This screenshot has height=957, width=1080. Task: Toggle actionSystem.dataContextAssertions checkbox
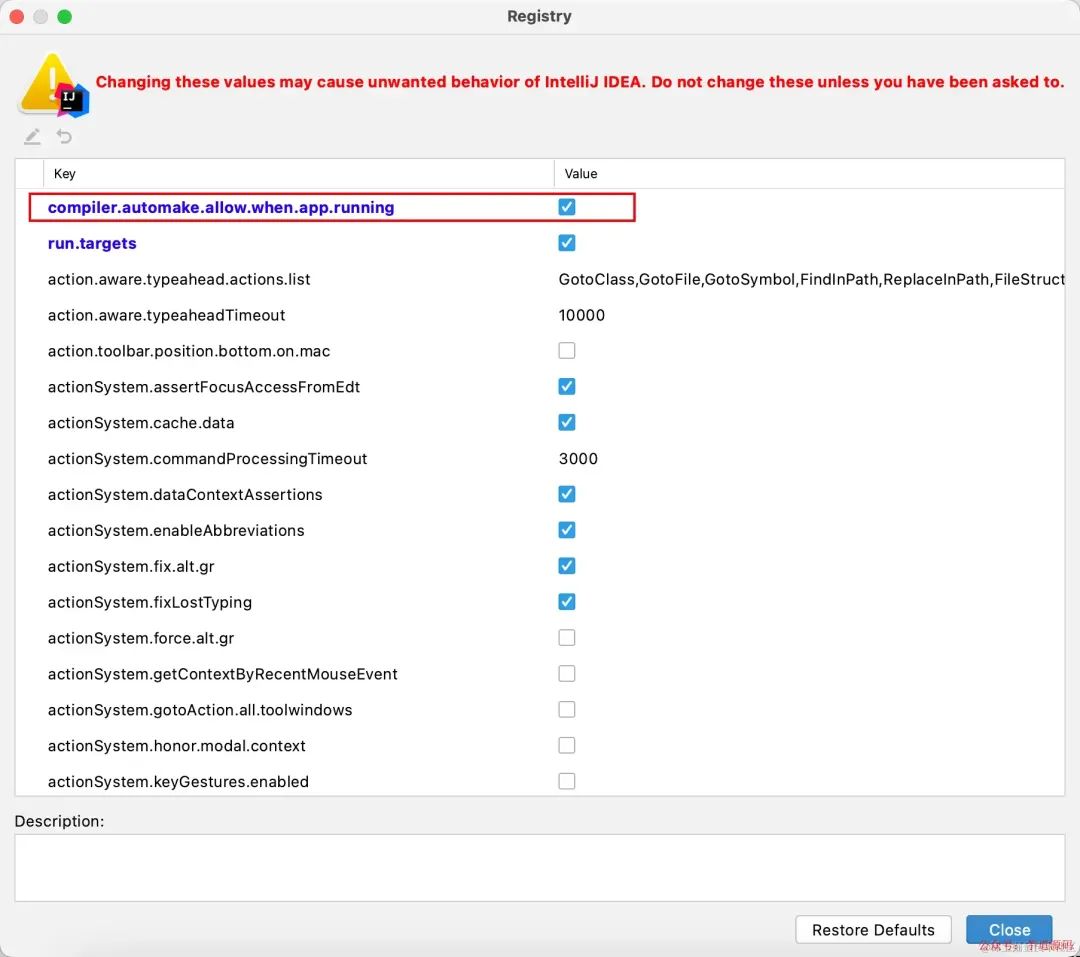(567, 494)
